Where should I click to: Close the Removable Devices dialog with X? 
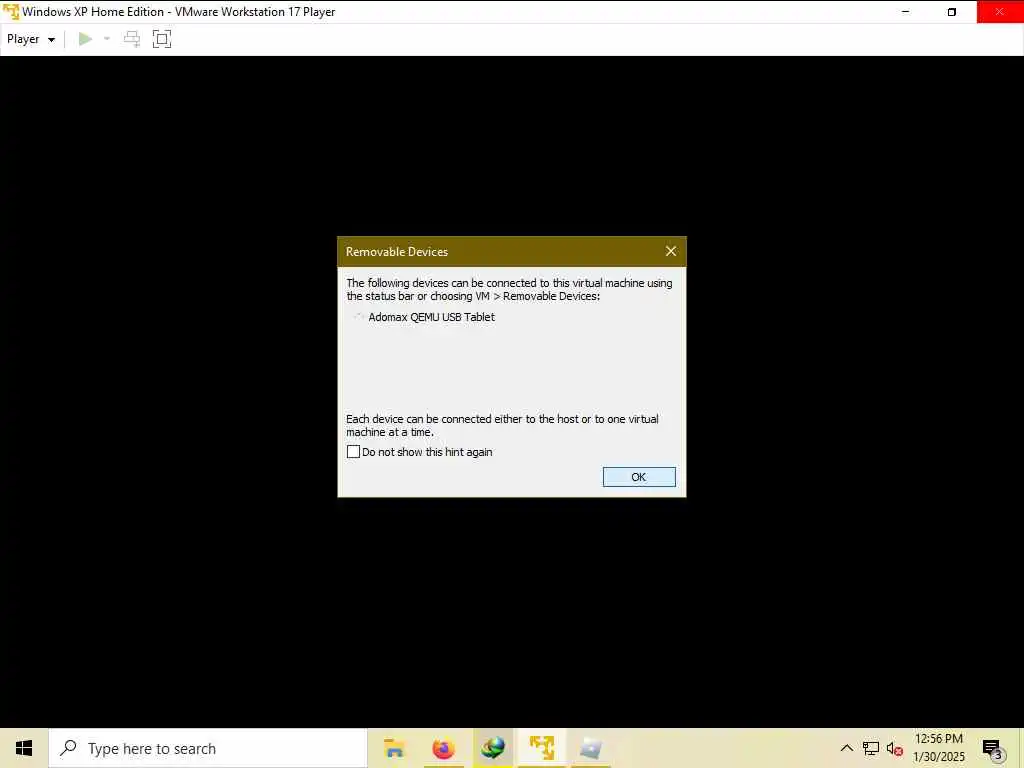tap(671, 251)
